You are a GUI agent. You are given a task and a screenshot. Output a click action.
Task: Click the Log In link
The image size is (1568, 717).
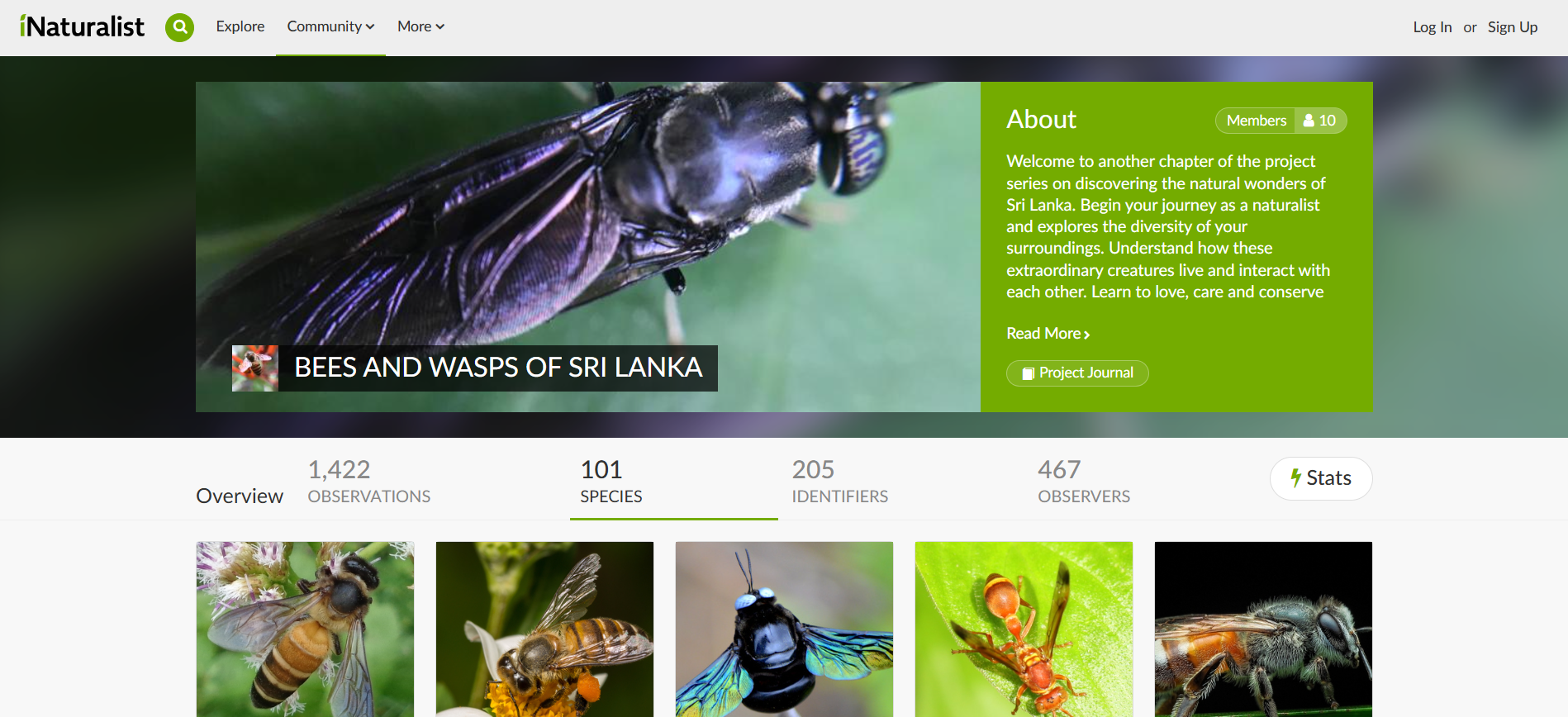tap(1432, 27)
